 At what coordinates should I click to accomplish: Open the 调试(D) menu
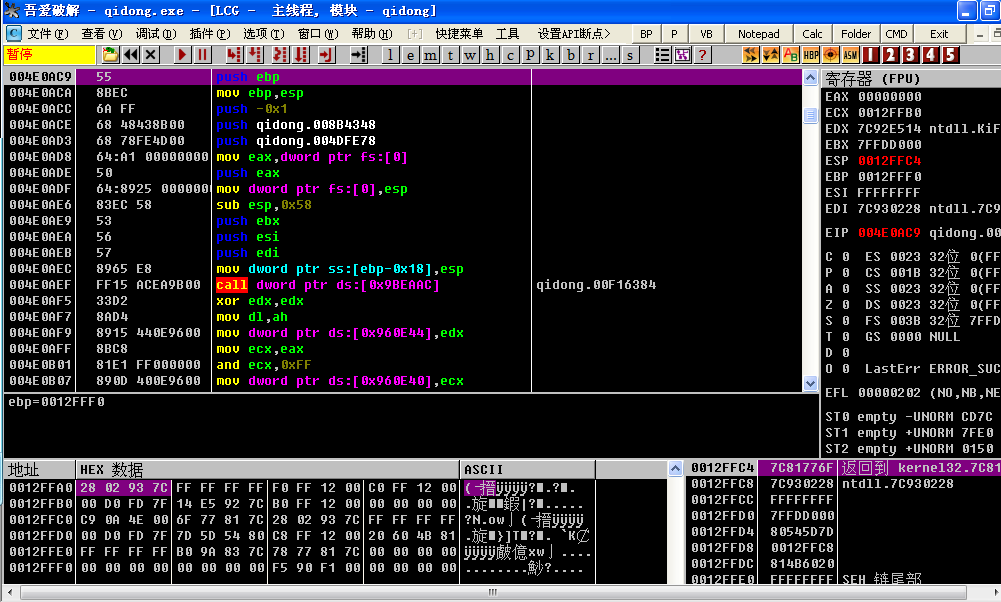(156, 34)
